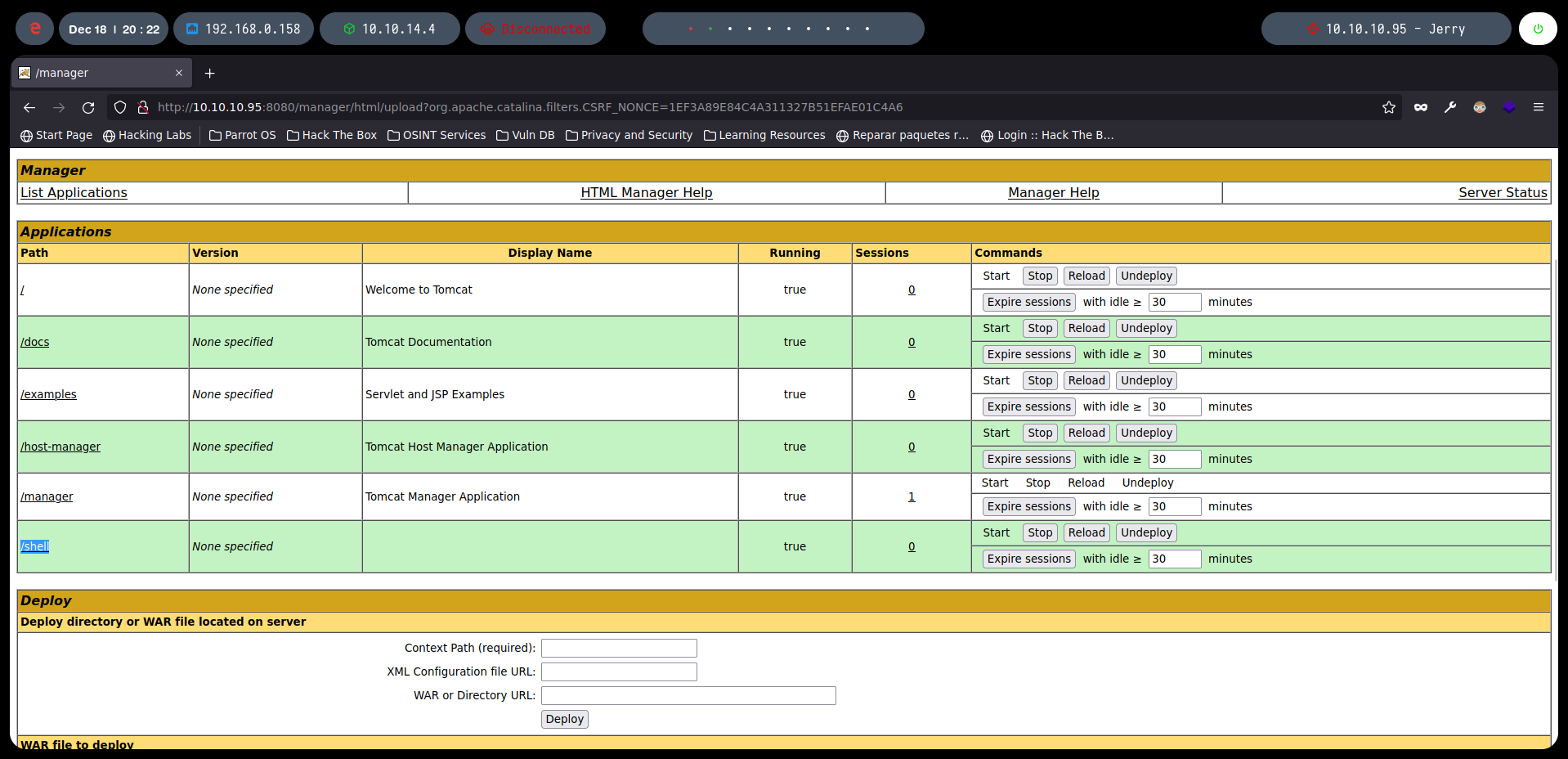
Task: Open the avatar extension icon in toolbar
Action: [x=1480, y=107]
